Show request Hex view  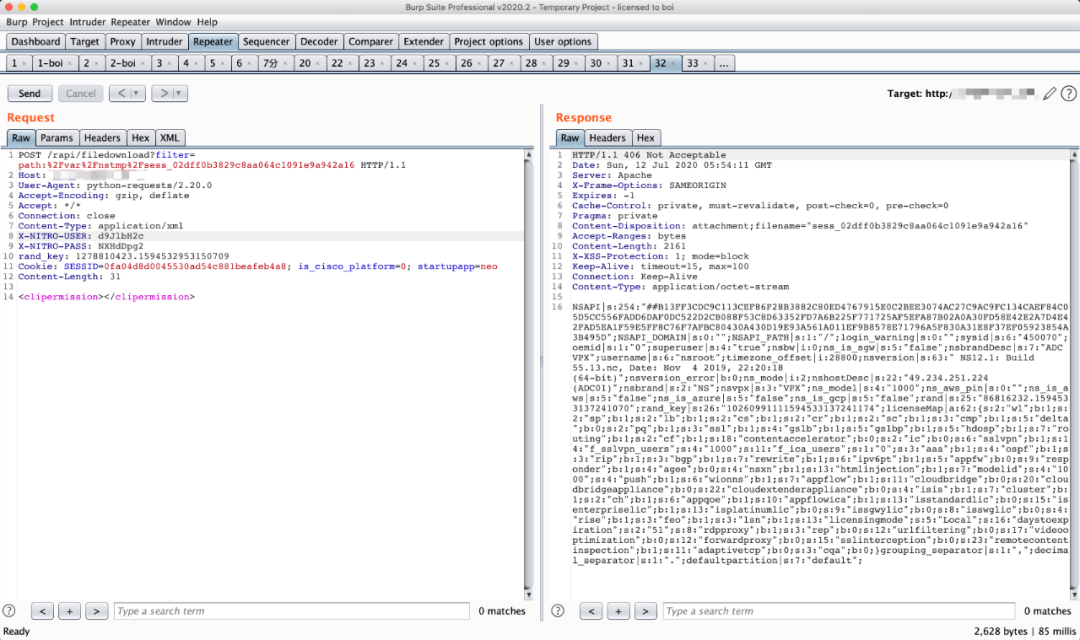coord(141,138)
